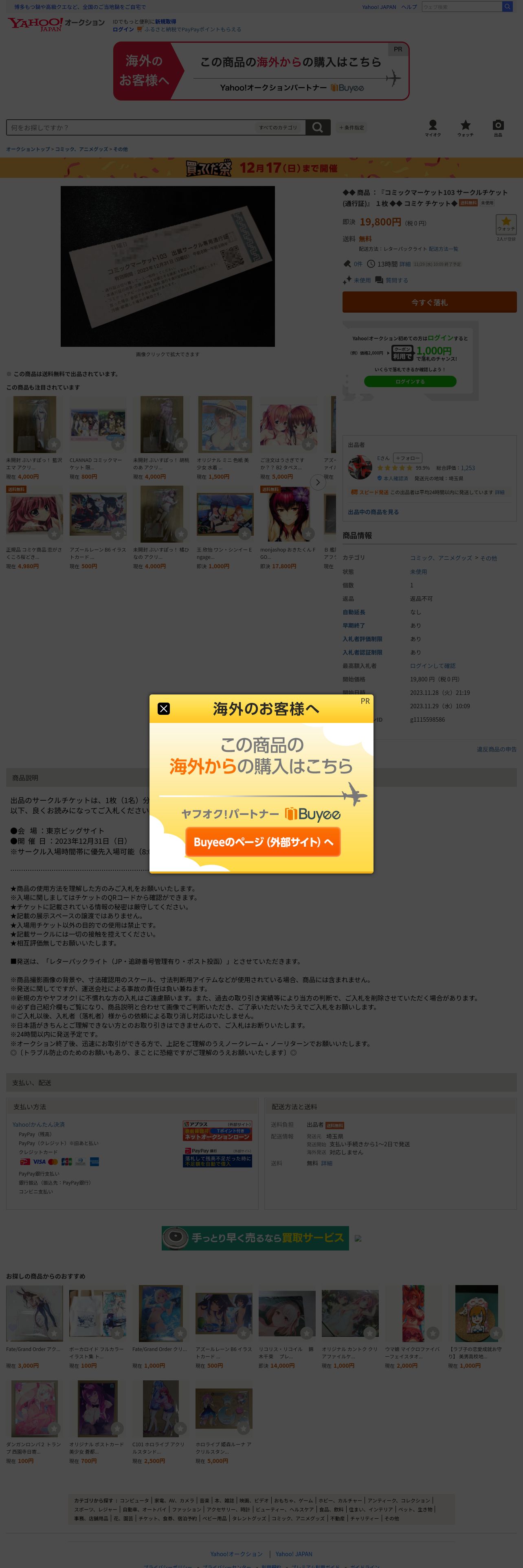Image resolution: width=523 pixels, height=1568 pixels.
Task: Open remaining time details link
Action: 405,264
